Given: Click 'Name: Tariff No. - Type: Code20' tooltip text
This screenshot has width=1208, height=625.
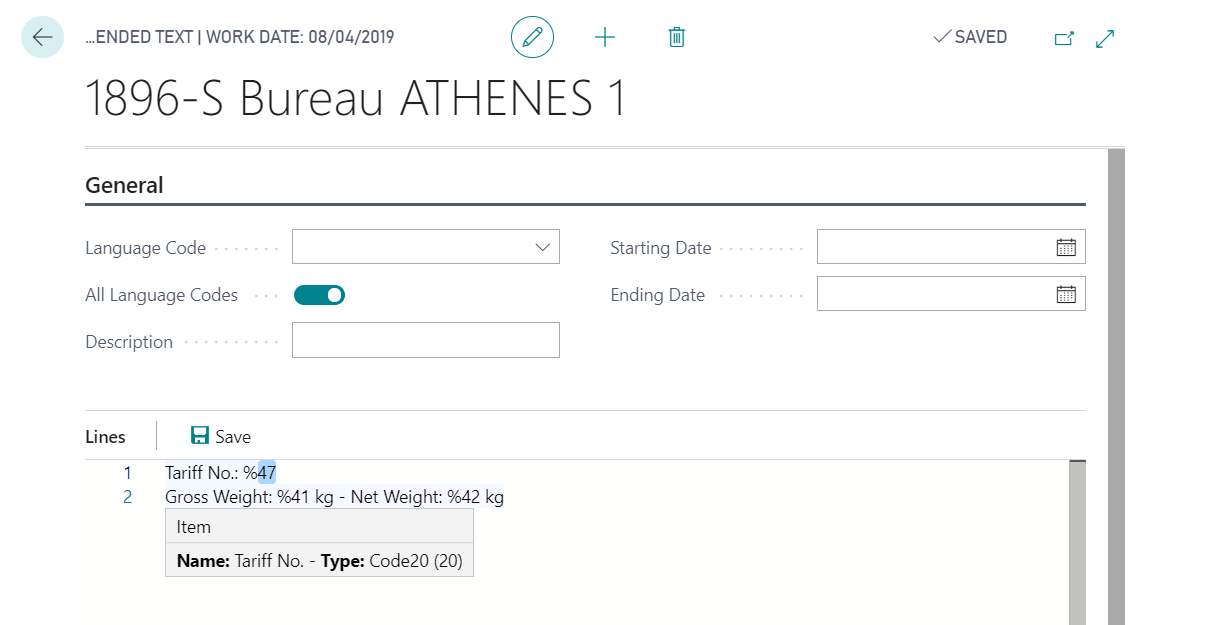Looking at the screenshot, I should pos(319,561).
